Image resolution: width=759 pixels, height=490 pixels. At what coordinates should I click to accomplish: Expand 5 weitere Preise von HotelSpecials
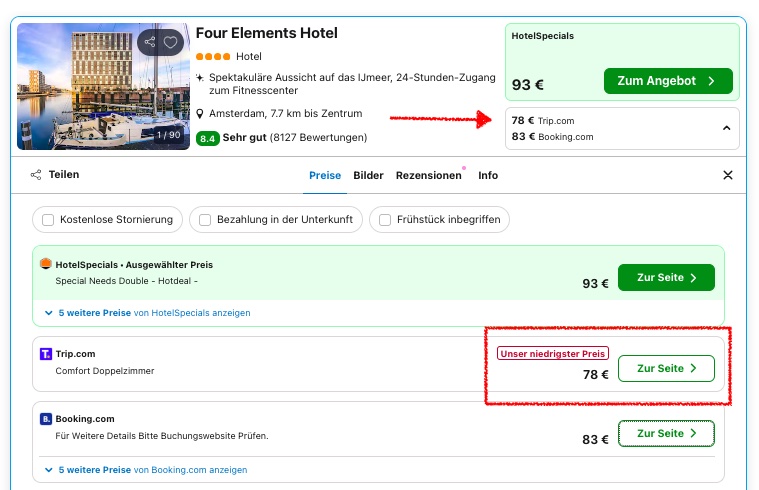point(147,313)
